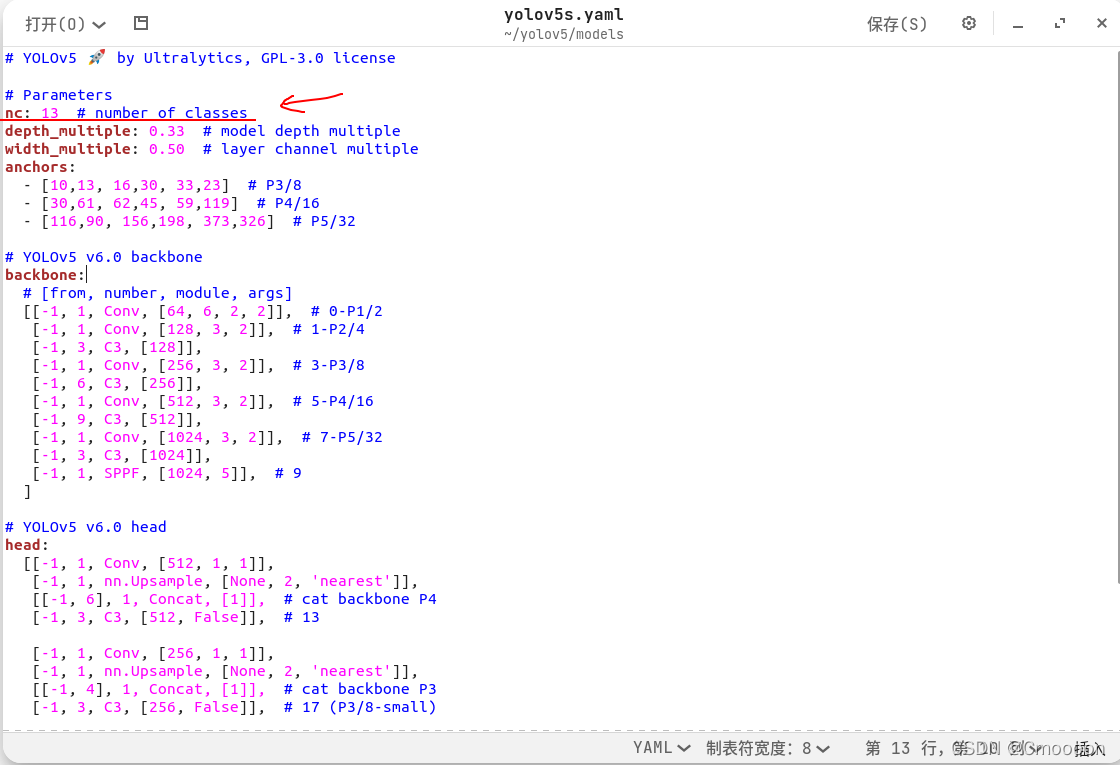Click the Conv line commented 1-P2/4
This screenshot has height=765, width=1120.
[199, 329]
